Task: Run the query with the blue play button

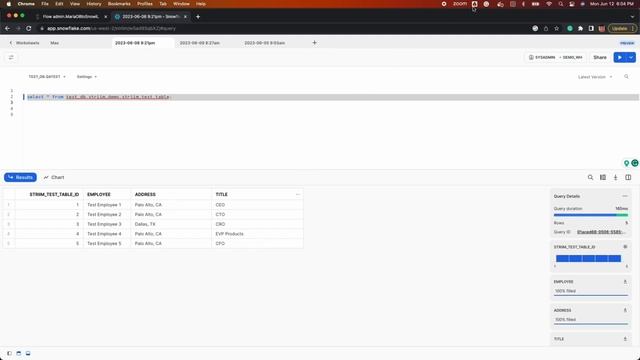Action: 619,58
